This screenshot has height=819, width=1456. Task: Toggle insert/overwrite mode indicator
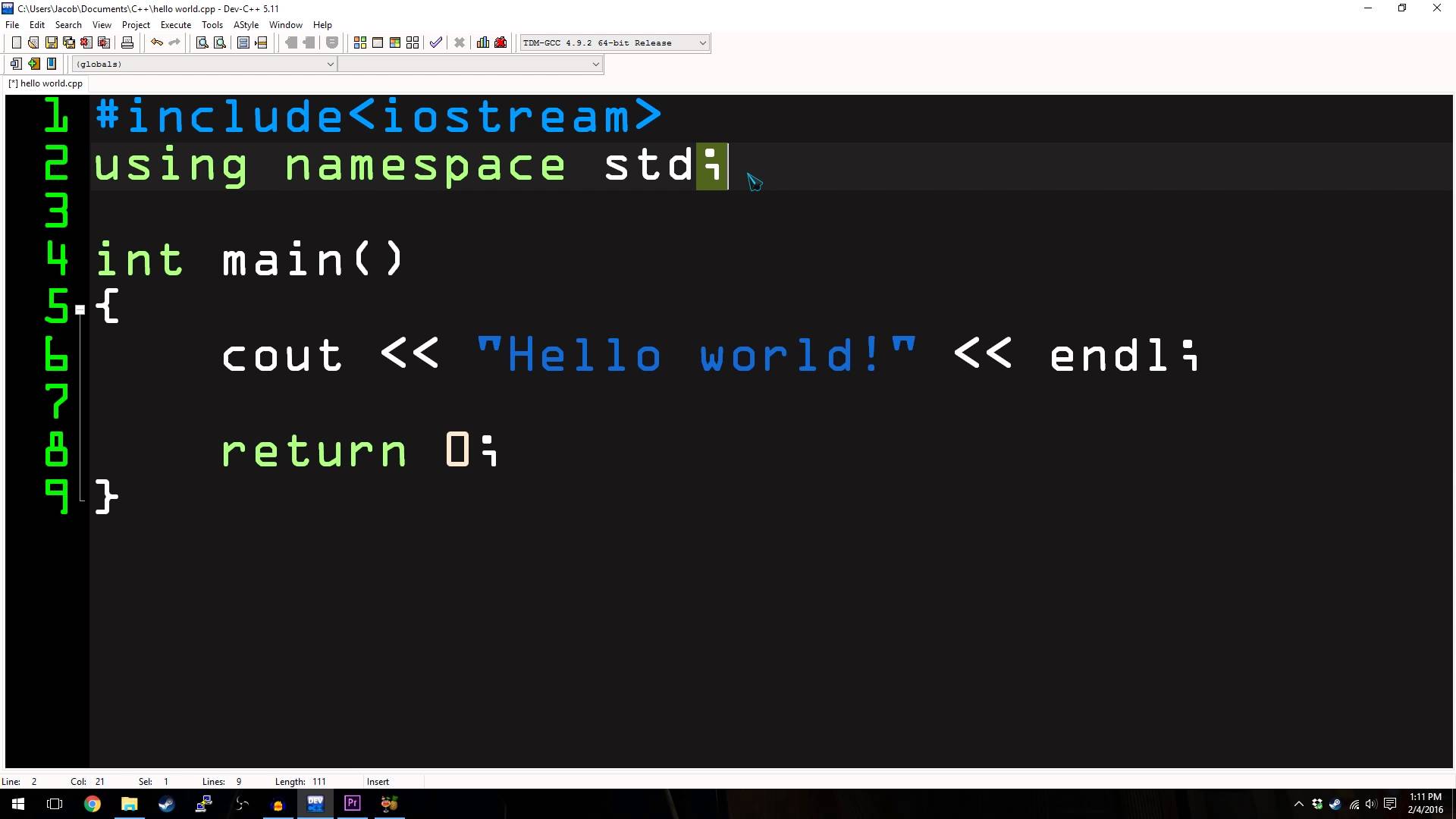click(x=378, y=781)
